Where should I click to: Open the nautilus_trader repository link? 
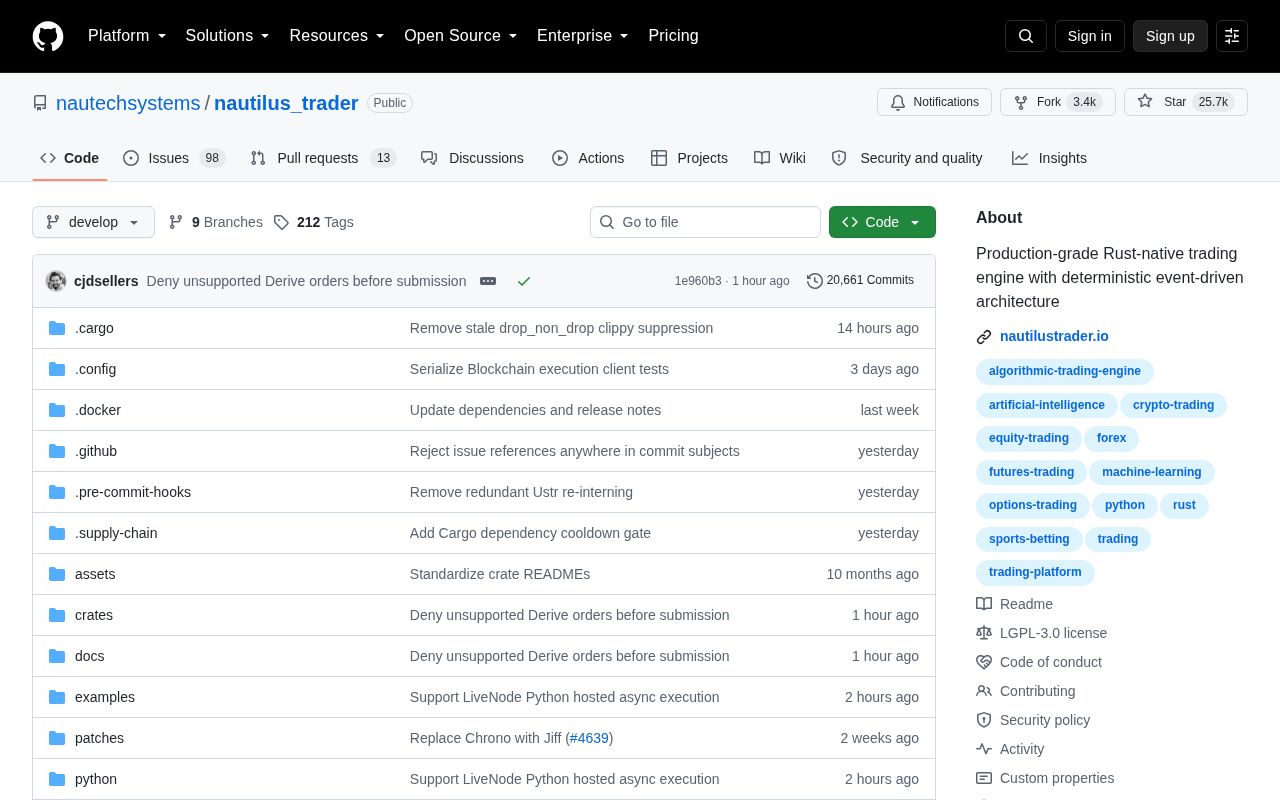[286, 103]
